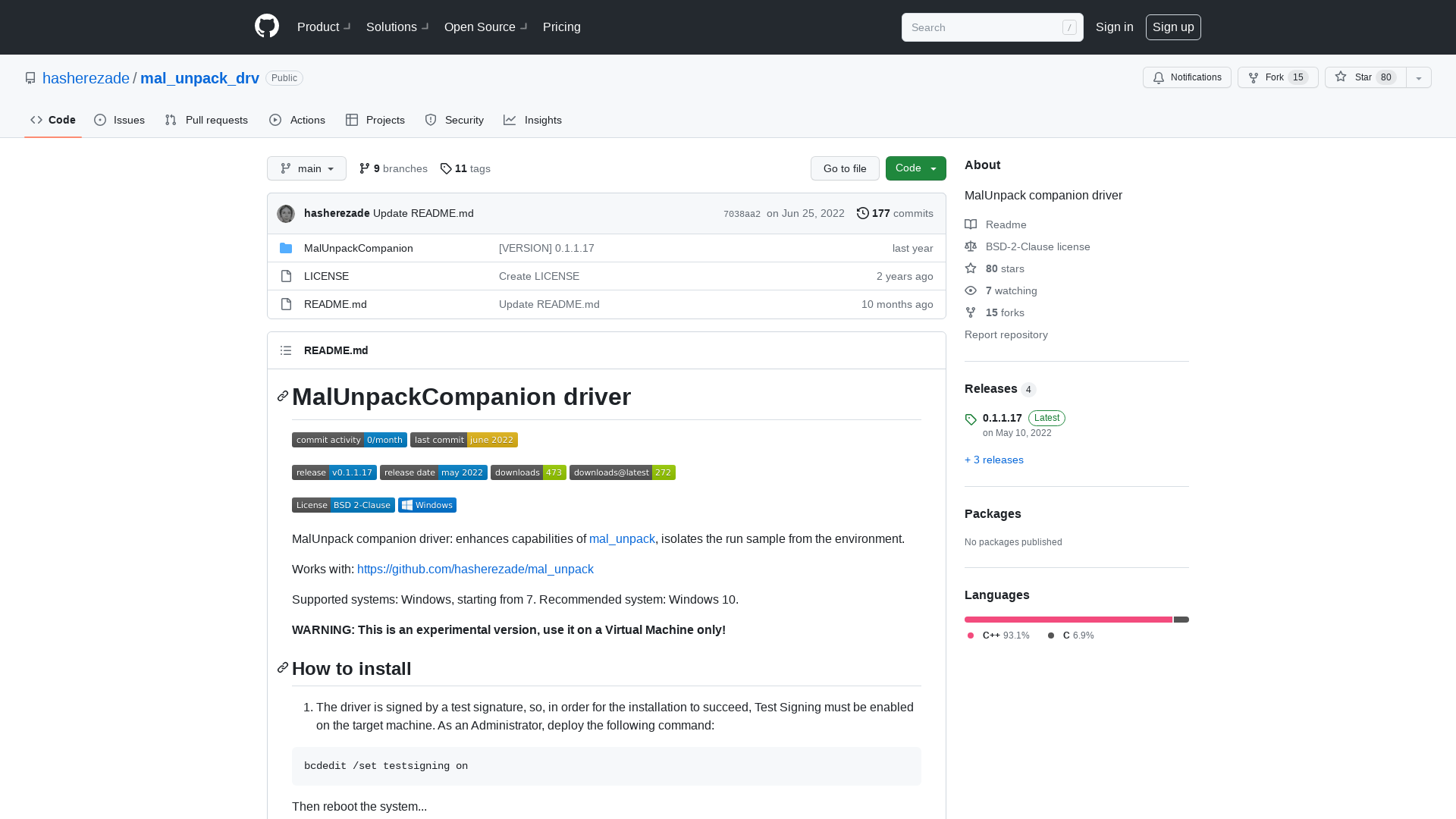Click the branches icon next to 9 branches
Image resolution: width=1456 pixels, height=819 pixels.
coord(365,168)
